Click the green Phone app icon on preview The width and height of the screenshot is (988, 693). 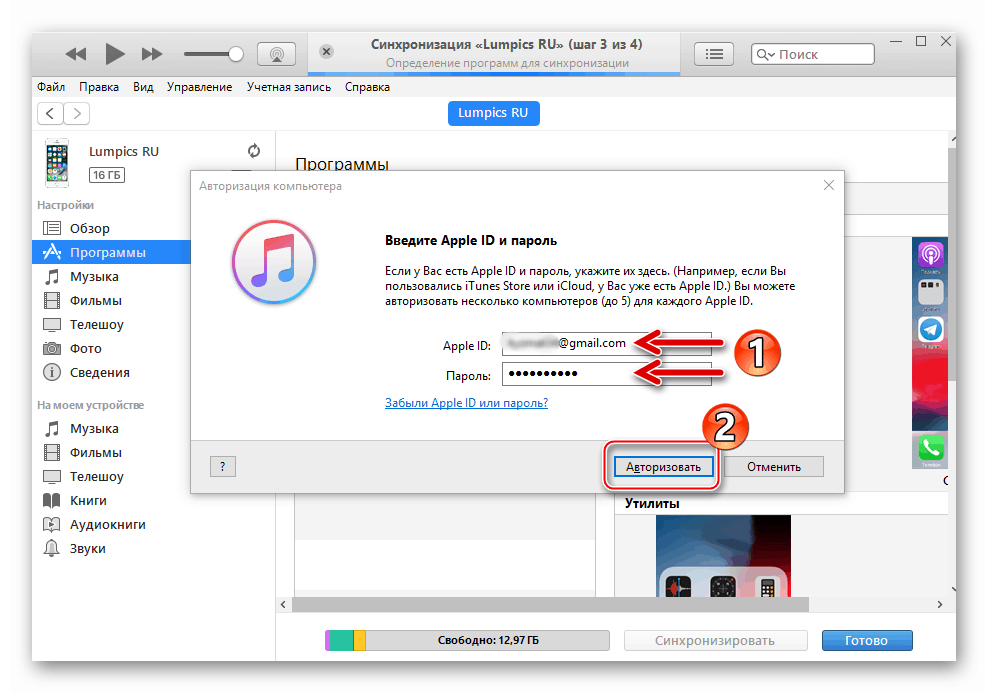930,448
